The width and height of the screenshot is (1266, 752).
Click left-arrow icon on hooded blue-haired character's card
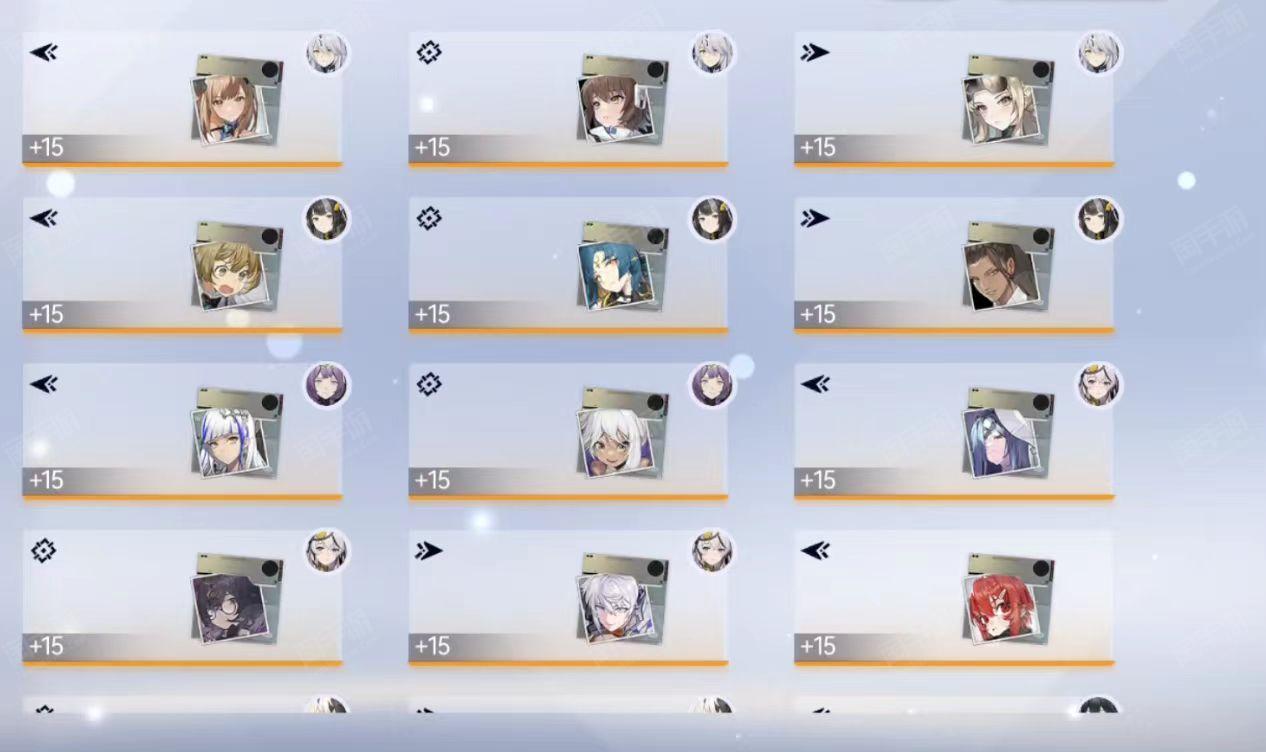tap(815, 384)
